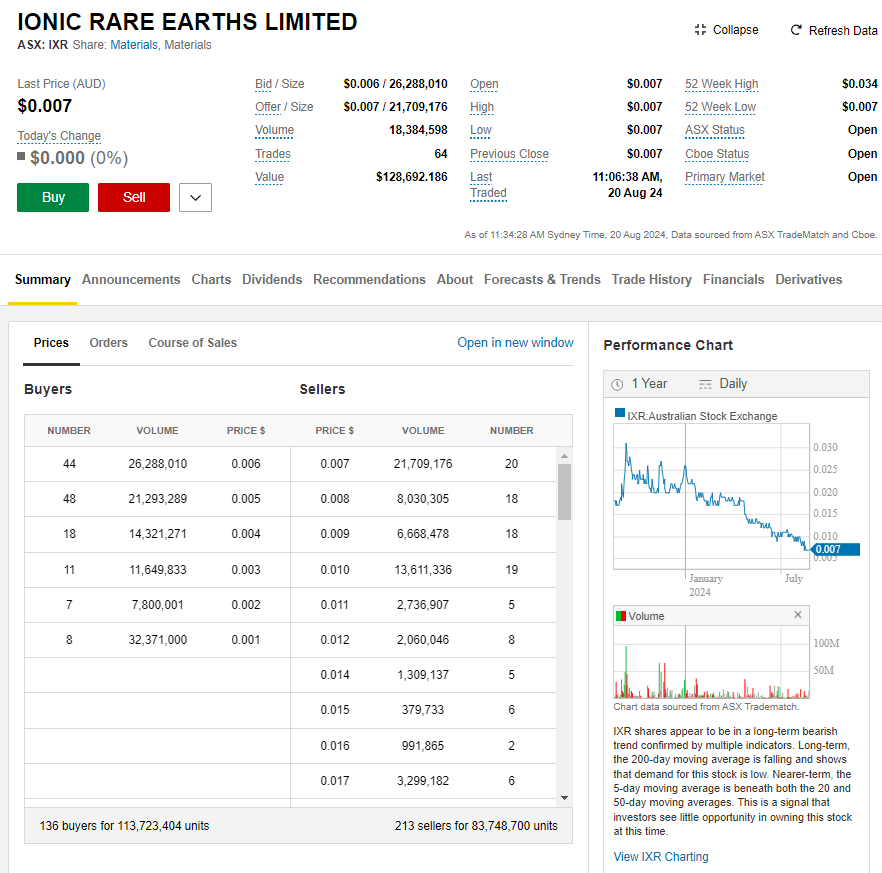Open the View IXR Charting link
The width and height of the screenshot is (882, 873).
point(661,857)
